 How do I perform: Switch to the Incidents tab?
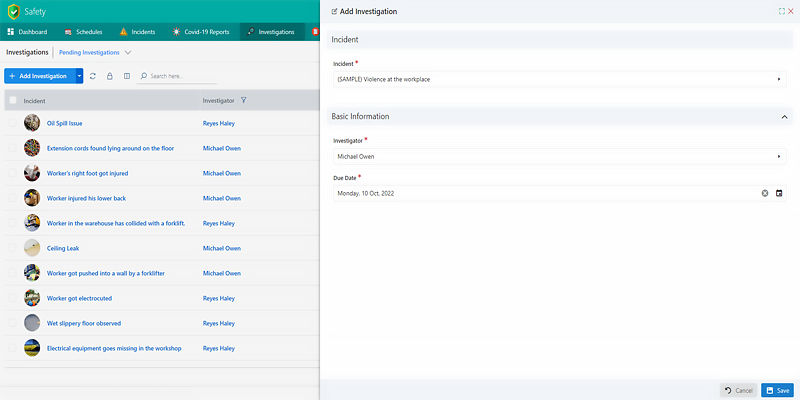coord(136,31)
